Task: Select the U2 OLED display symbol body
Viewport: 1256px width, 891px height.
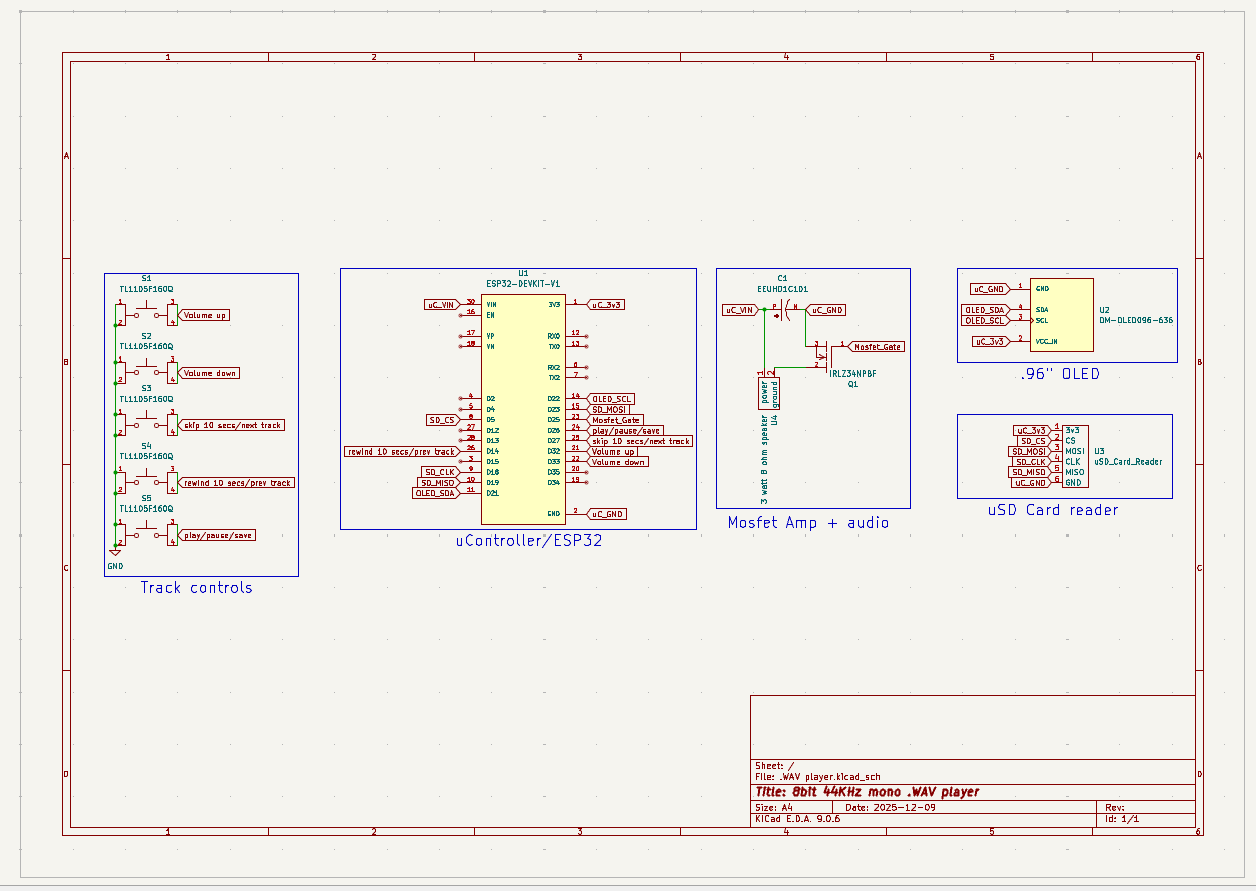Action: (1062, 315)
